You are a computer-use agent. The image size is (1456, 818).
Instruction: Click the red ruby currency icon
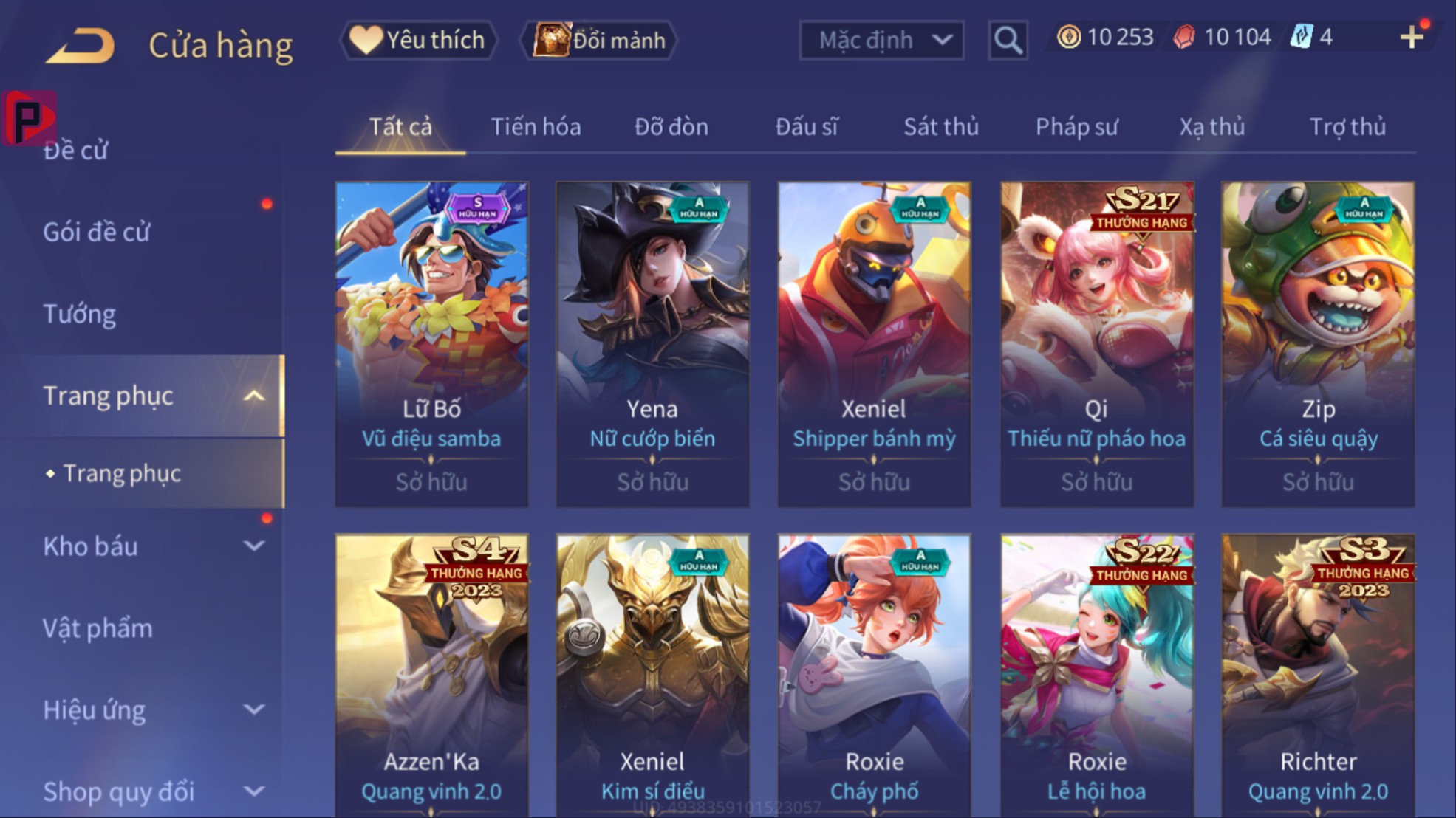point(1184,37)
